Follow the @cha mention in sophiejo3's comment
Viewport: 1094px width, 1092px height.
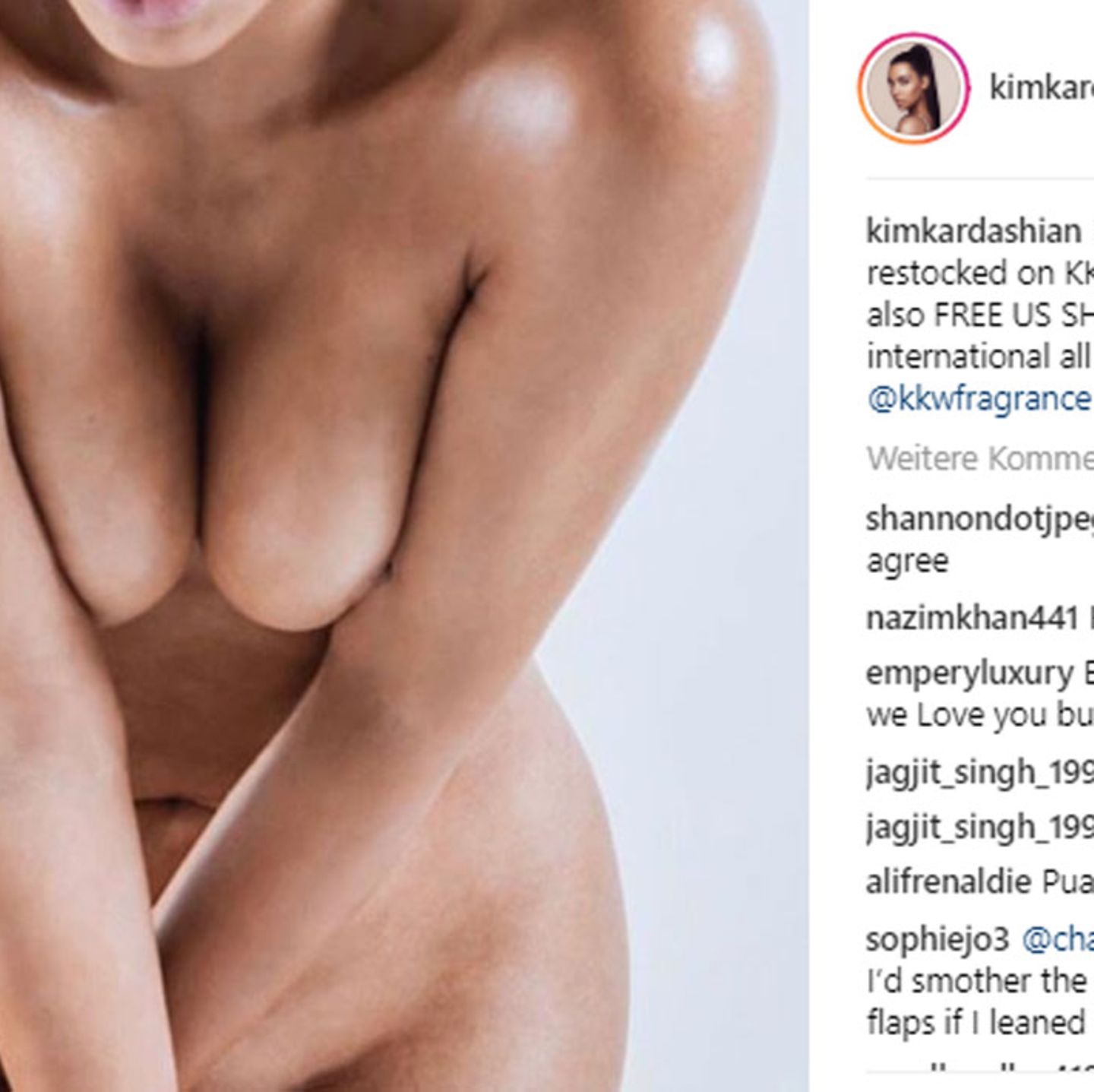(1058, 940)
